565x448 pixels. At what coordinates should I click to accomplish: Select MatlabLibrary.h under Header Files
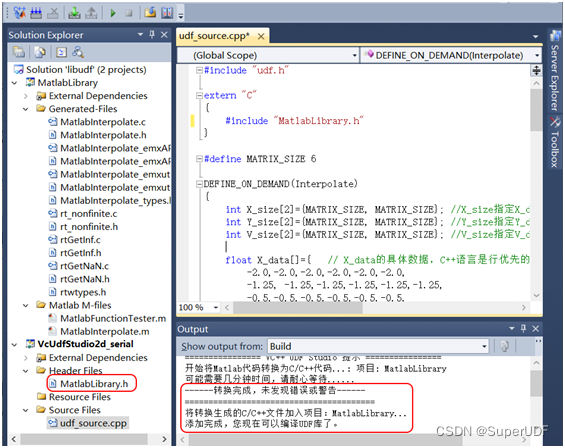pyautogui.click(x=94, y=384)
